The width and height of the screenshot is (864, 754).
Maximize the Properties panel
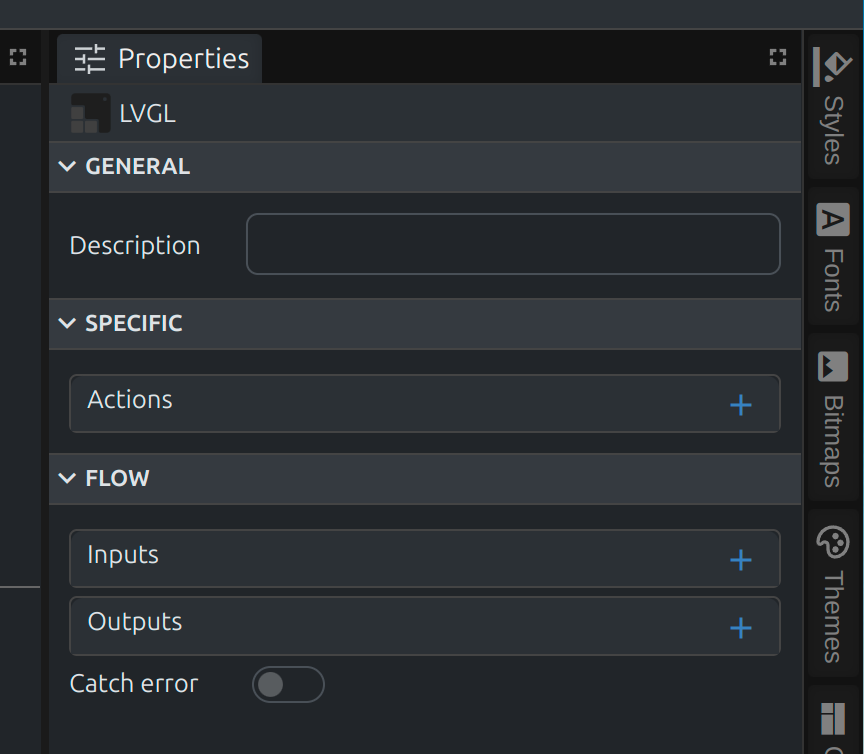(x=778, y=58)
